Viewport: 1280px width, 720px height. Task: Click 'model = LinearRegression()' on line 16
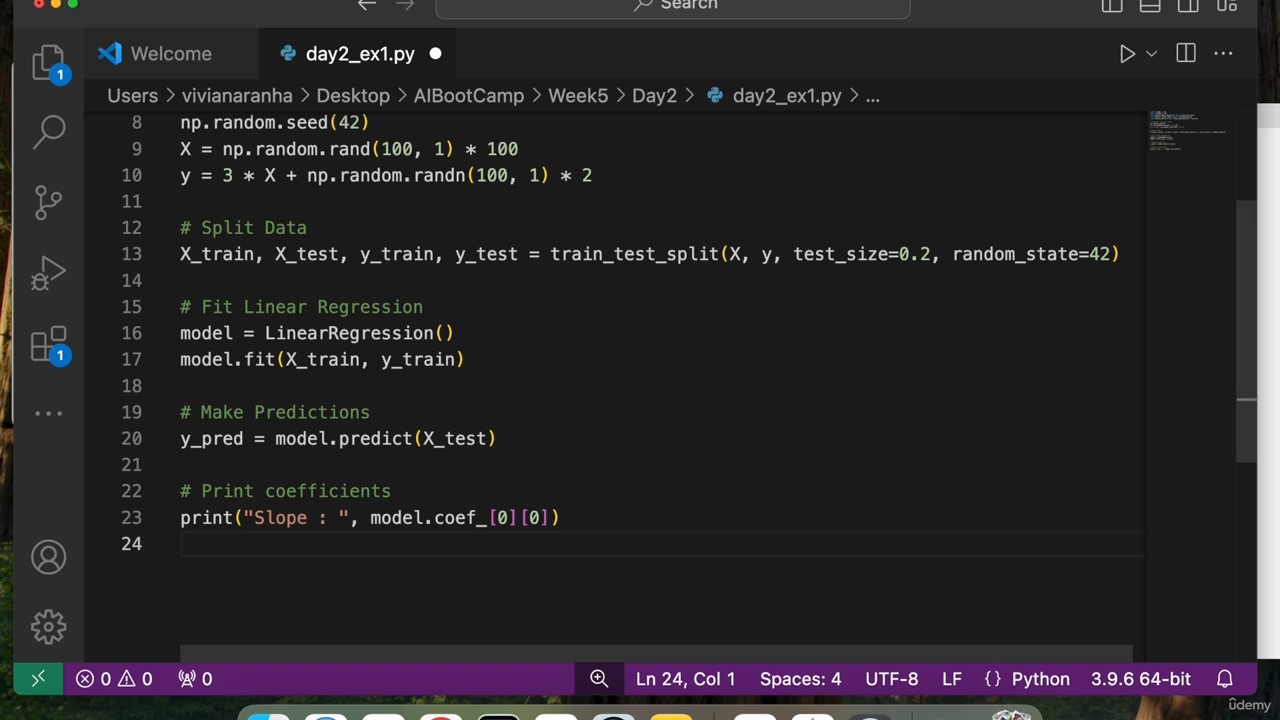click(316, 333)
